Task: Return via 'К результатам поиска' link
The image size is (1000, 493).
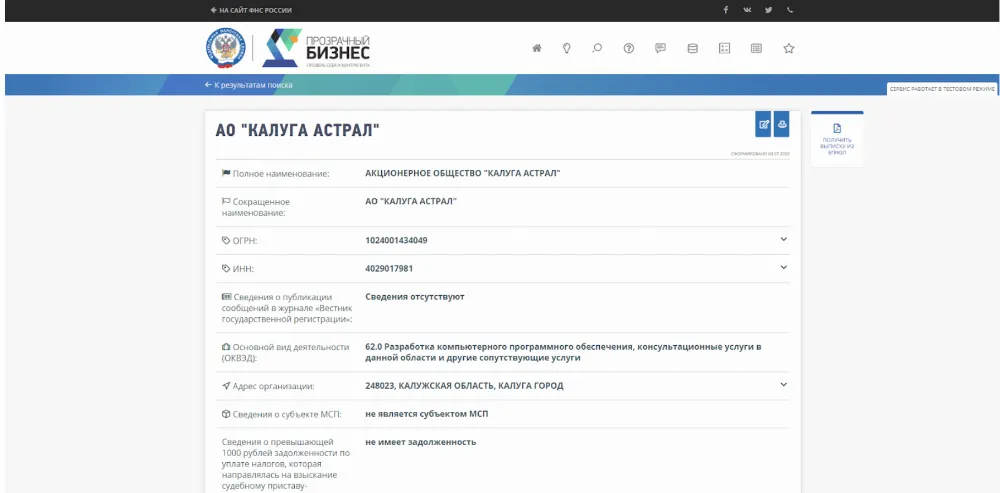Action: 249,85
